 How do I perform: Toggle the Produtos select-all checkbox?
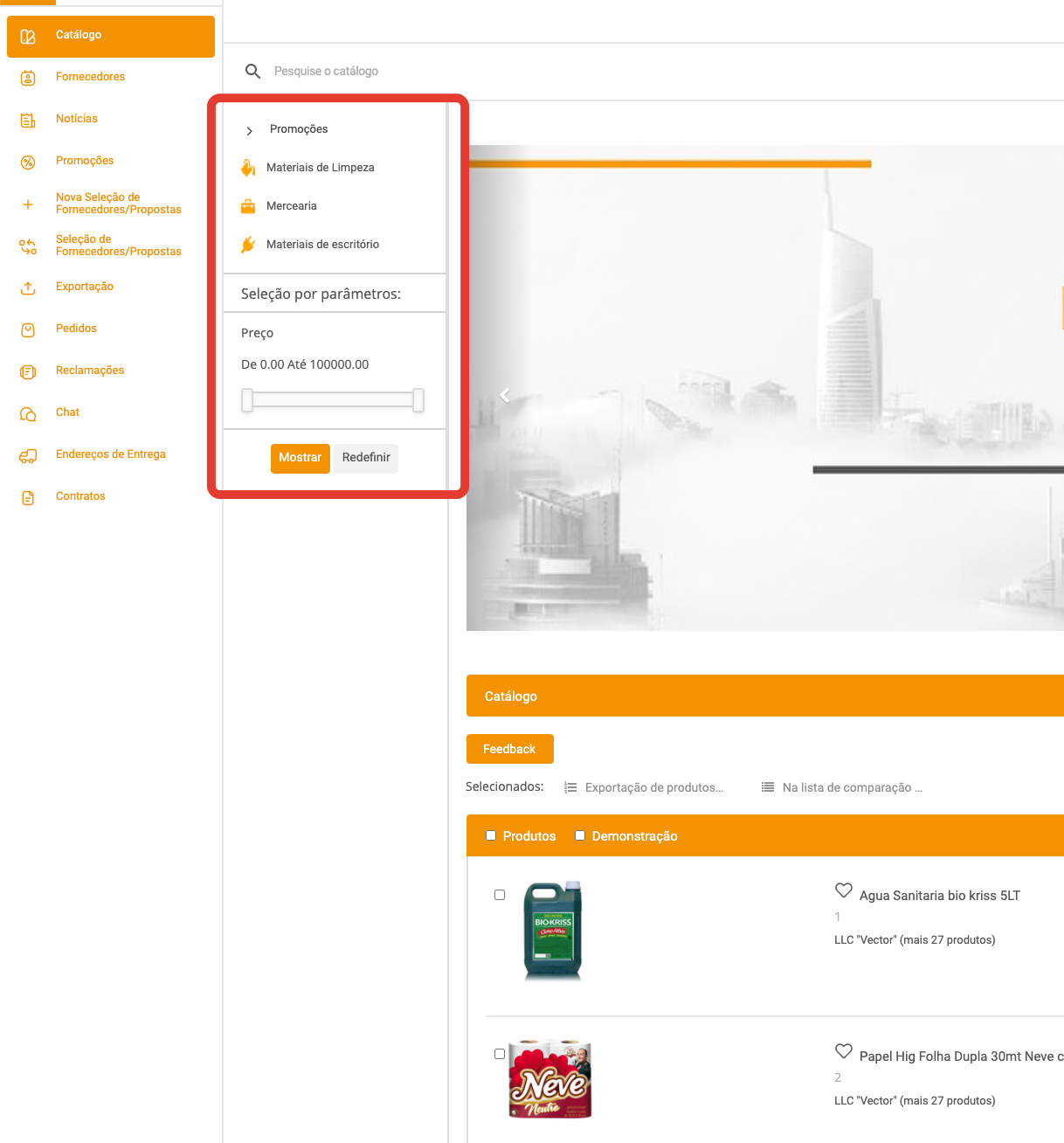coord(491,835)
